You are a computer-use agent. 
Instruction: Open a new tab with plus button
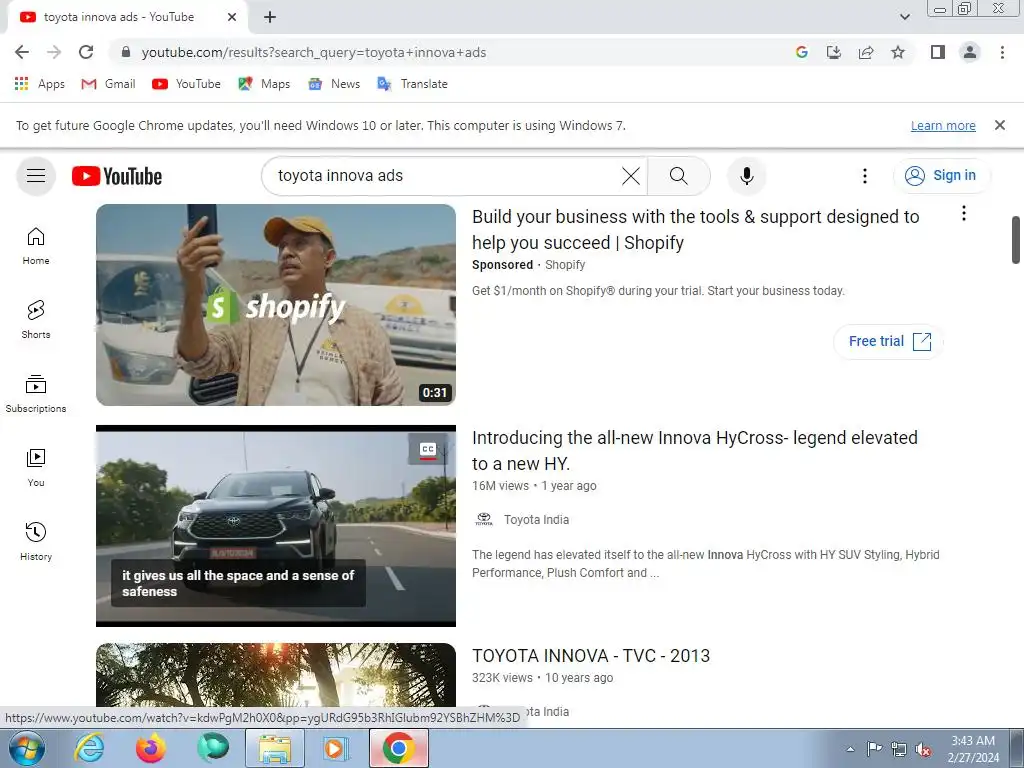270,17
